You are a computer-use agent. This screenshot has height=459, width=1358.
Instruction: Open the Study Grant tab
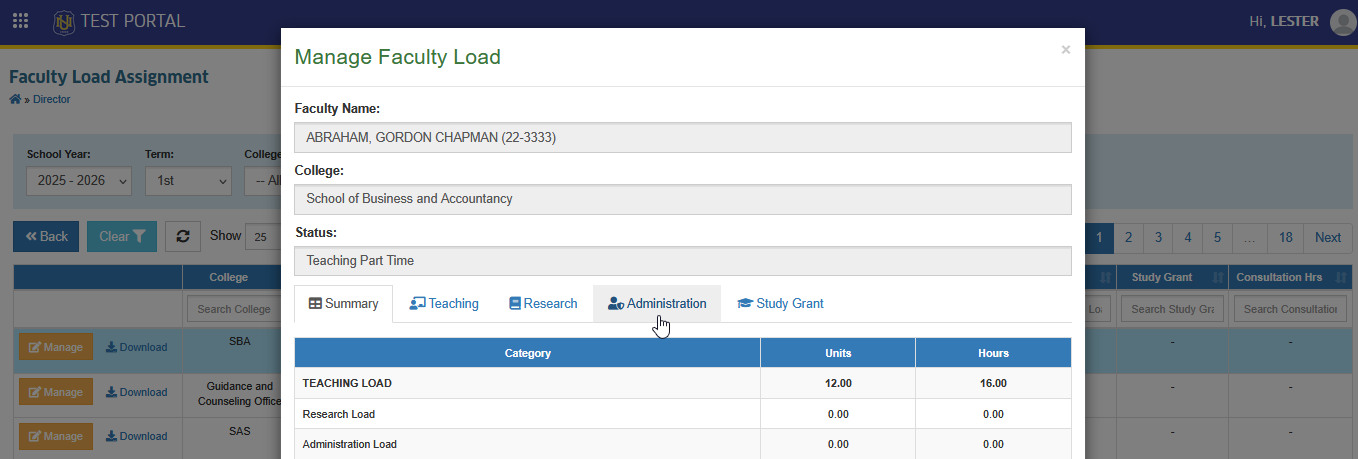pyautogui.click(x=780, y=304)
